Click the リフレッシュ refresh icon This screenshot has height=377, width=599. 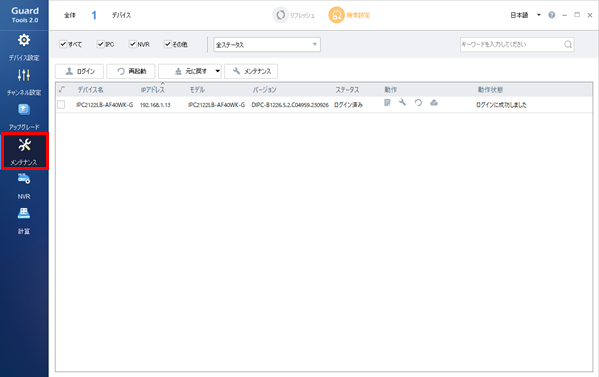tap(280, 15)
